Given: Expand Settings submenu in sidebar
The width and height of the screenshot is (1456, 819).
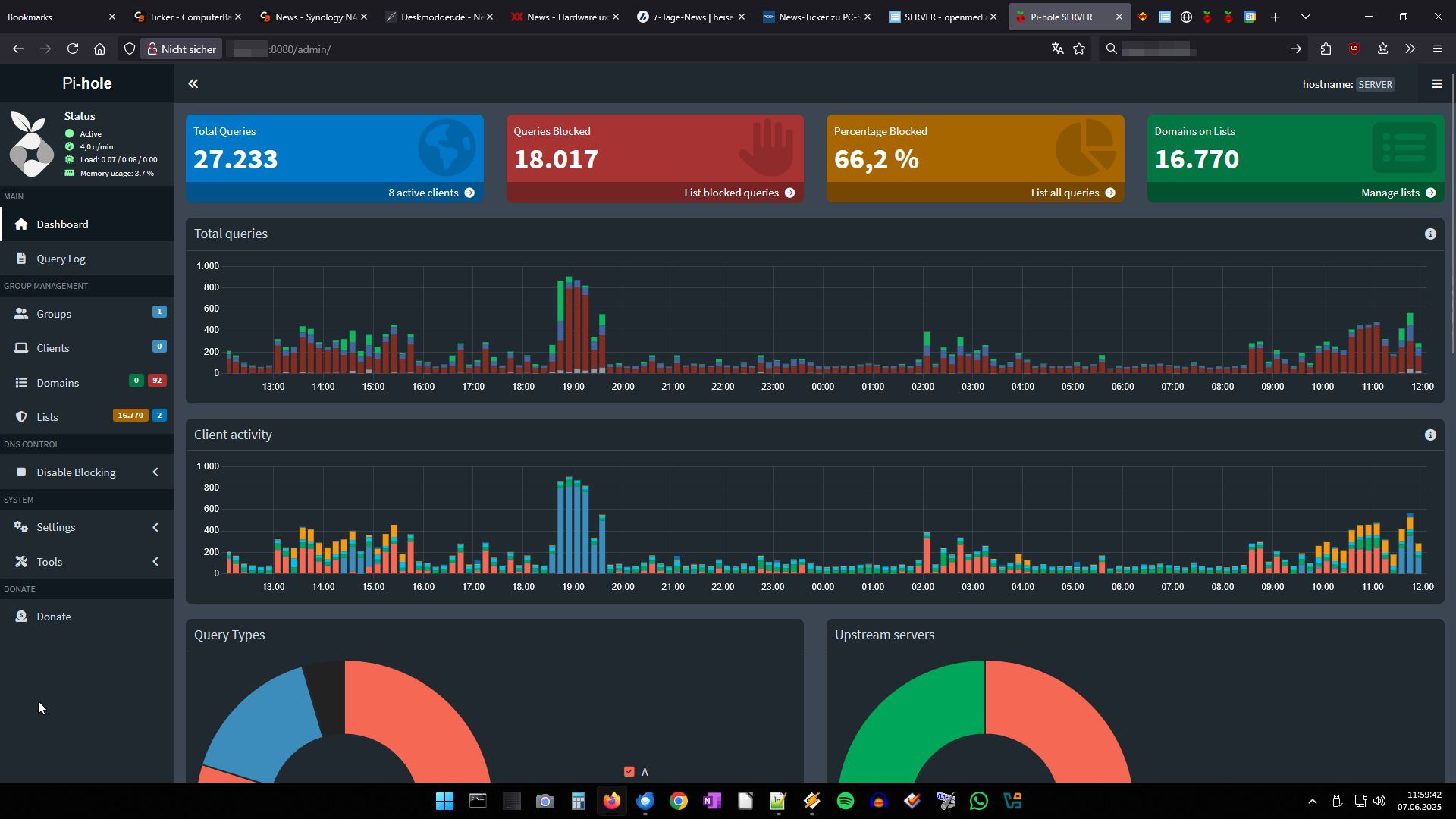Looking at the screenshot, I should (x=55, y=527).
